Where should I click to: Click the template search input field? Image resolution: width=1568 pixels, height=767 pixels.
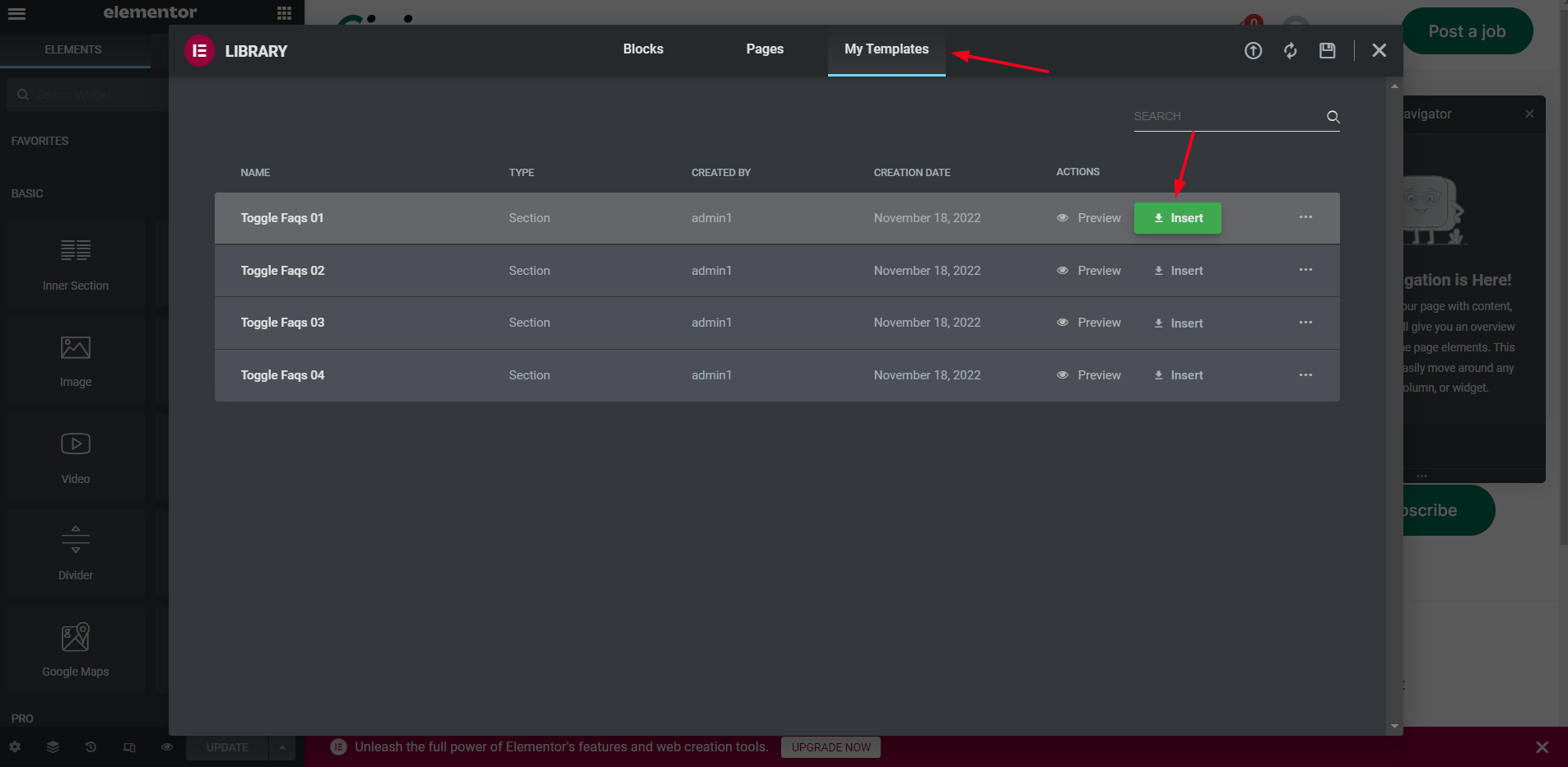point(1226,117)
